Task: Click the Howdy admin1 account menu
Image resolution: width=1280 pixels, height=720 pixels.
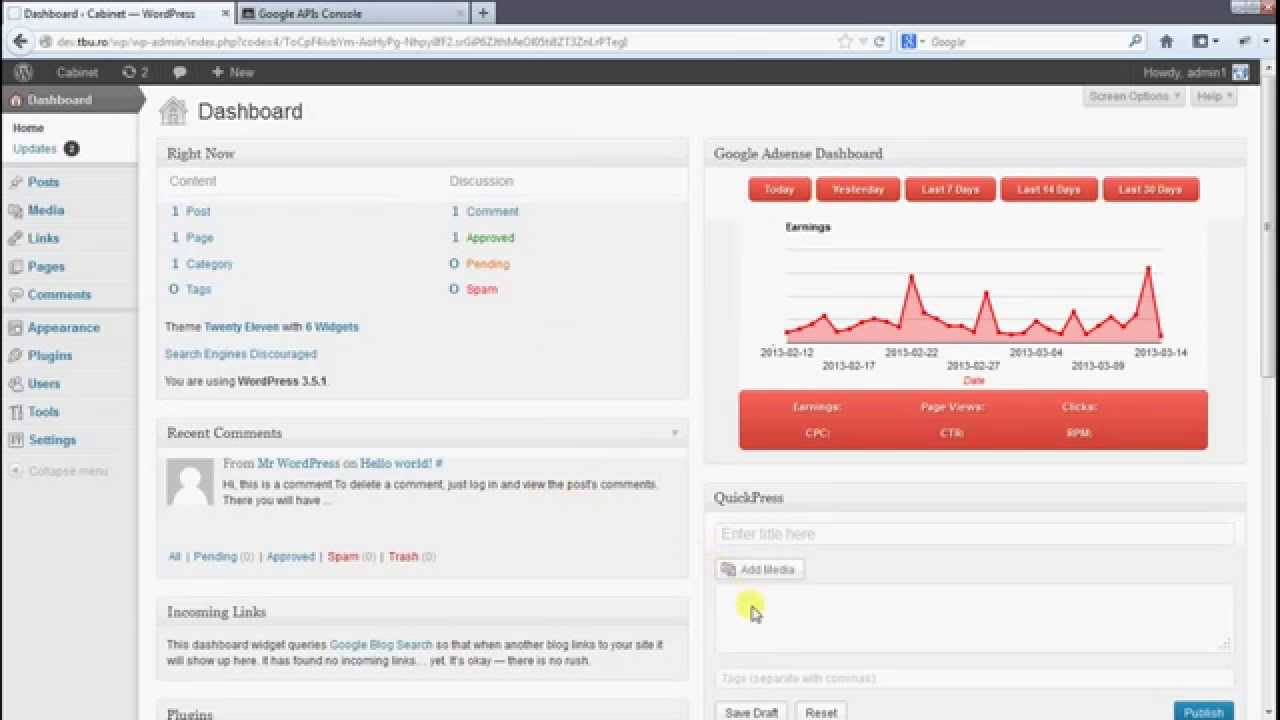Action: coord(1196,72)
